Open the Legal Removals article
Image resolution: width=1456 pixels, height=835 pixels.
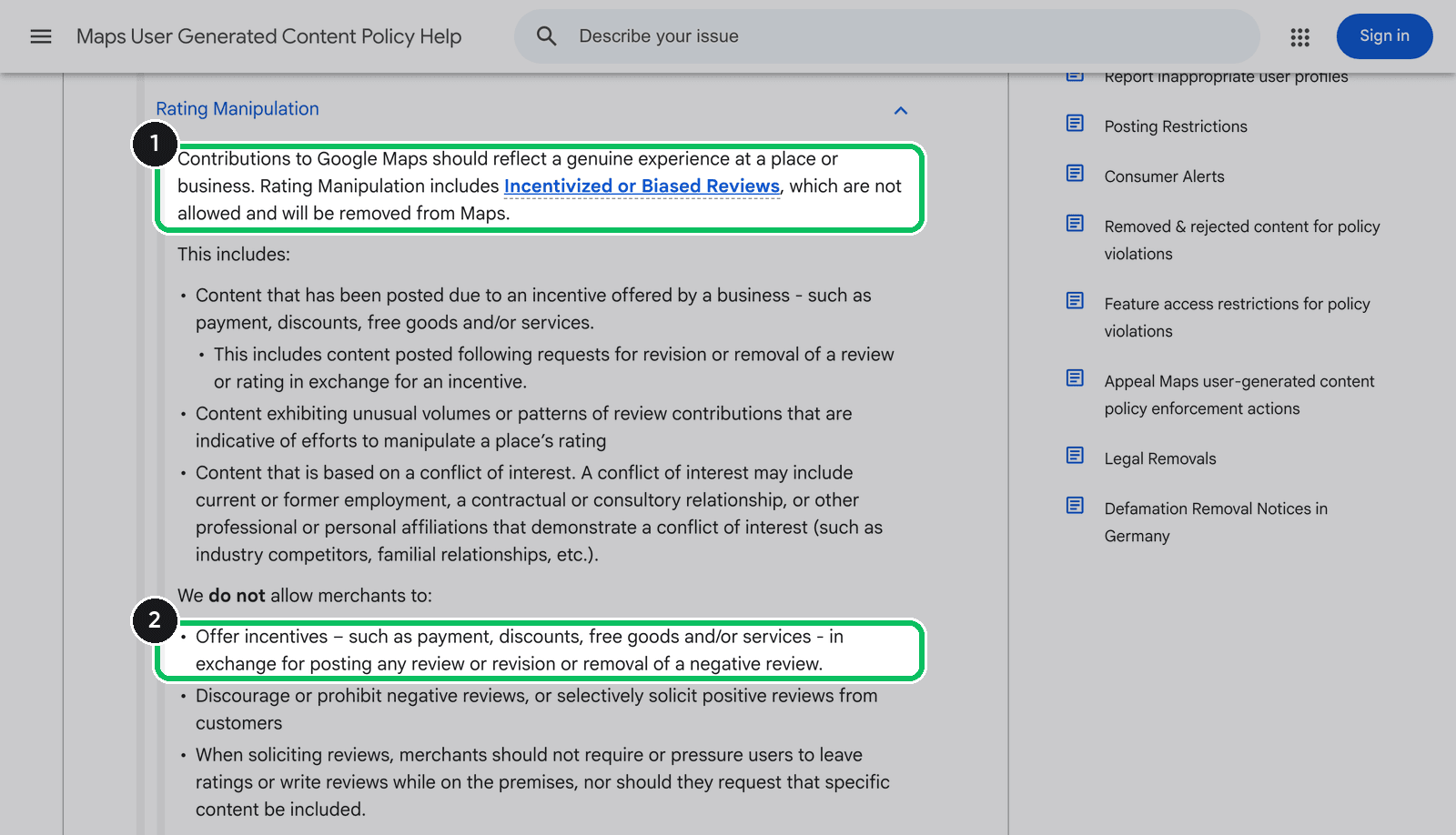pos(1160,458)
